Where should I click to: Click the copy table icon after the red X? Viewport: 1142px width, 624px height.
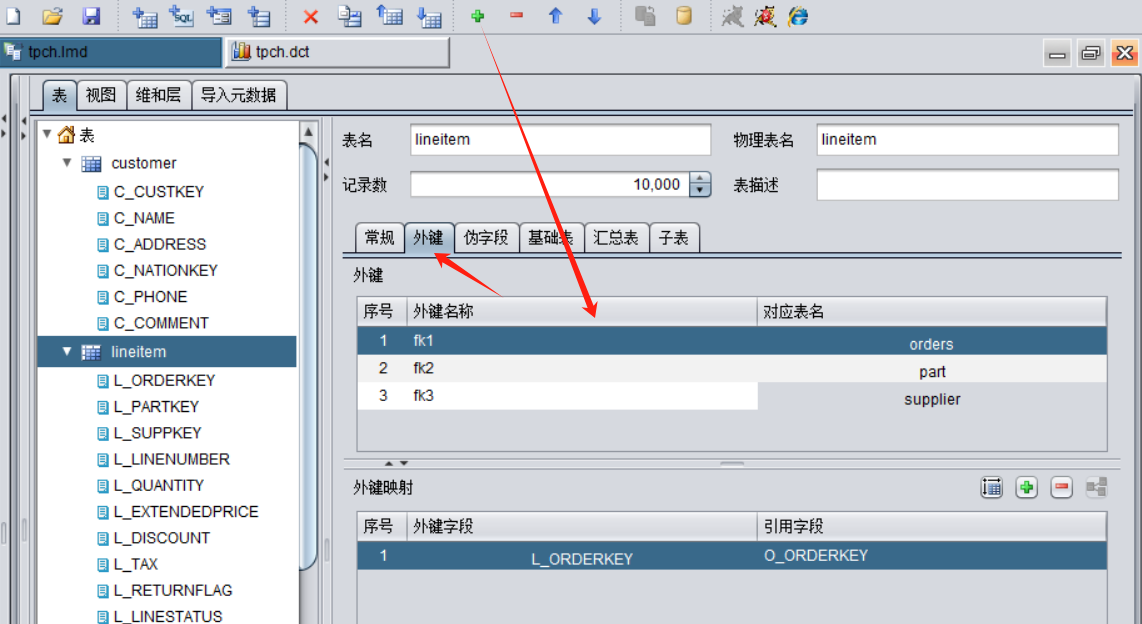coord(350,16)
